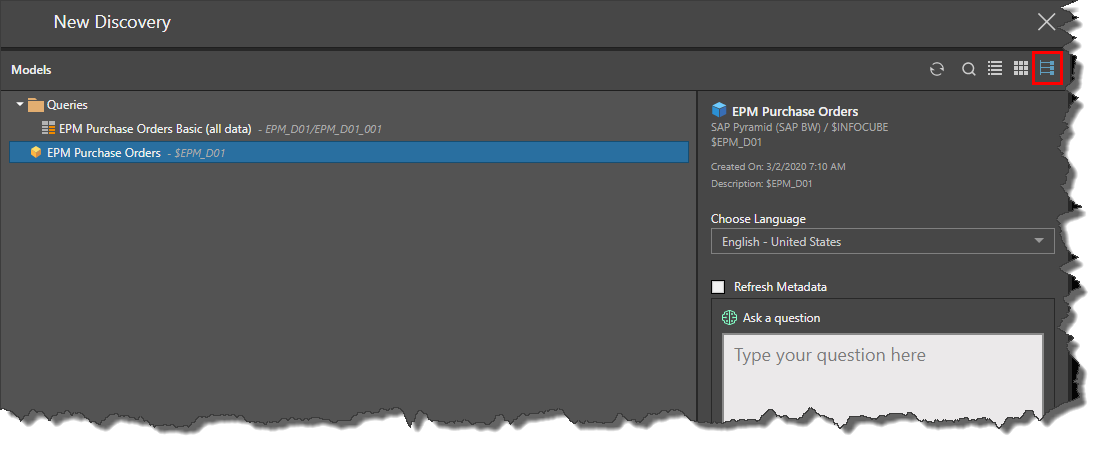Viewport: 1103px width, 453px height.
Task: Select the EPM Purchase Orders $EPM_D01 row
Action: pos(349,153)
